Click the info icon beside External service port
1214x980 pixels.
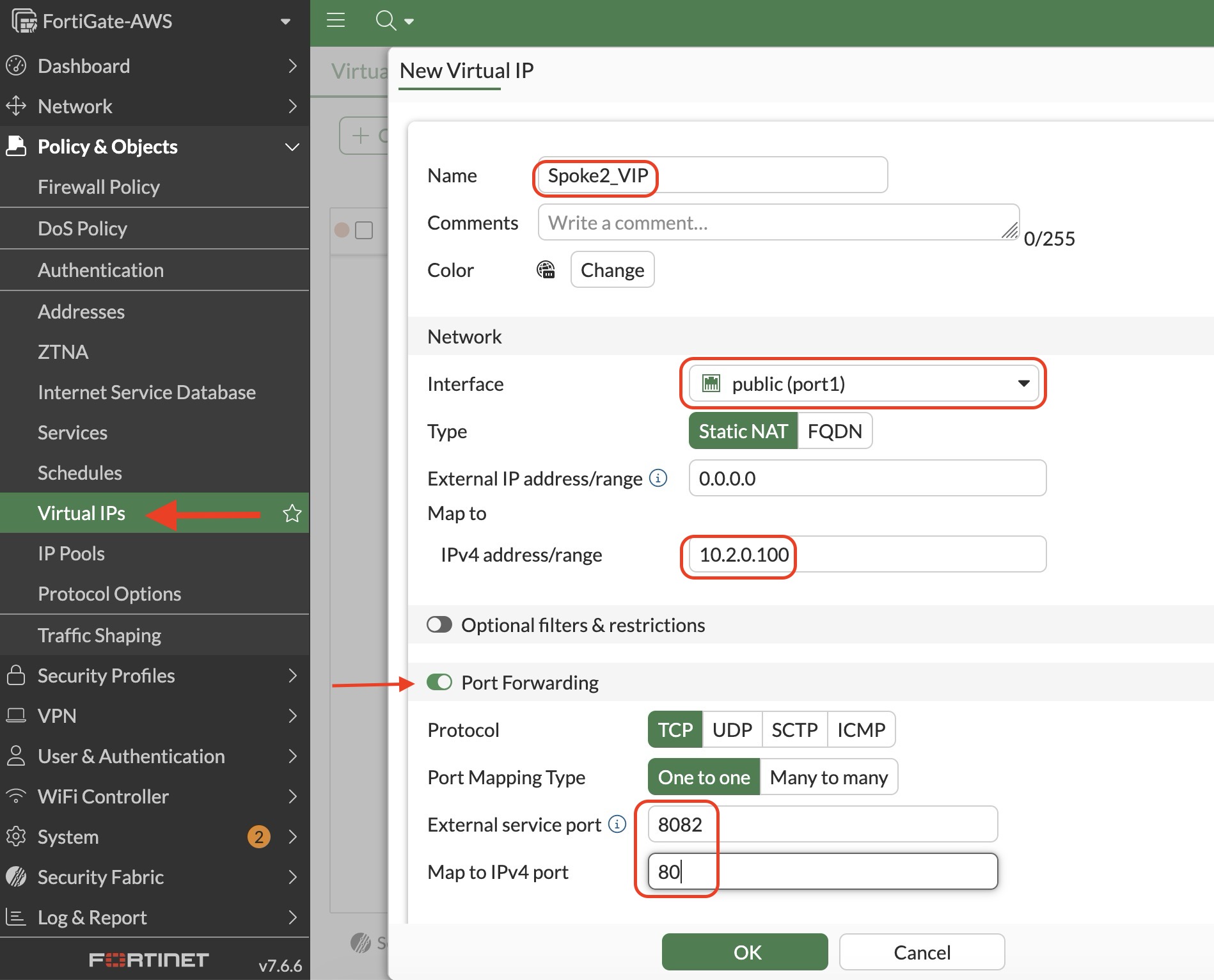click(x=617, y=824)
